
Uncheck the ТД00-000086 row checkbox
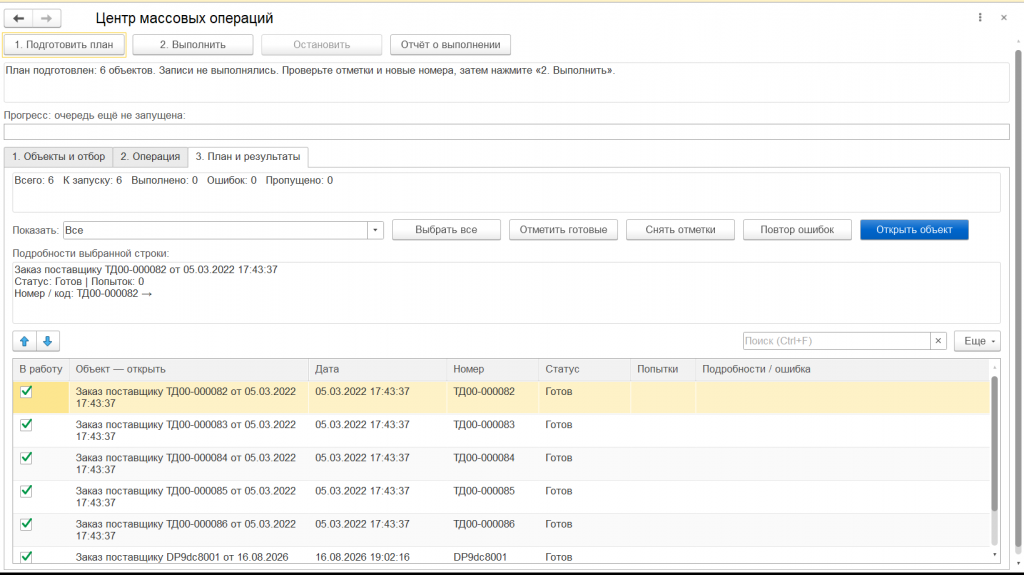[26, 523]
